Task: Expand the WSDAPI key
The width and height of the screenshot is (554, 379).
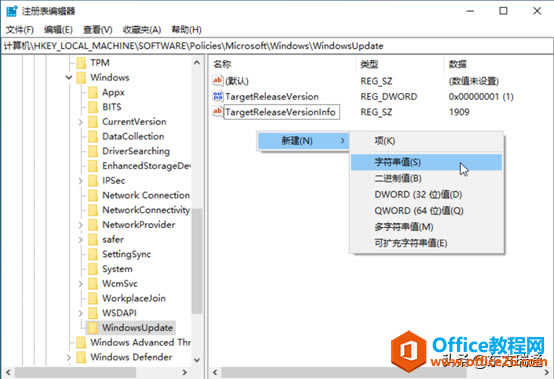Action: tap(81, 313)
